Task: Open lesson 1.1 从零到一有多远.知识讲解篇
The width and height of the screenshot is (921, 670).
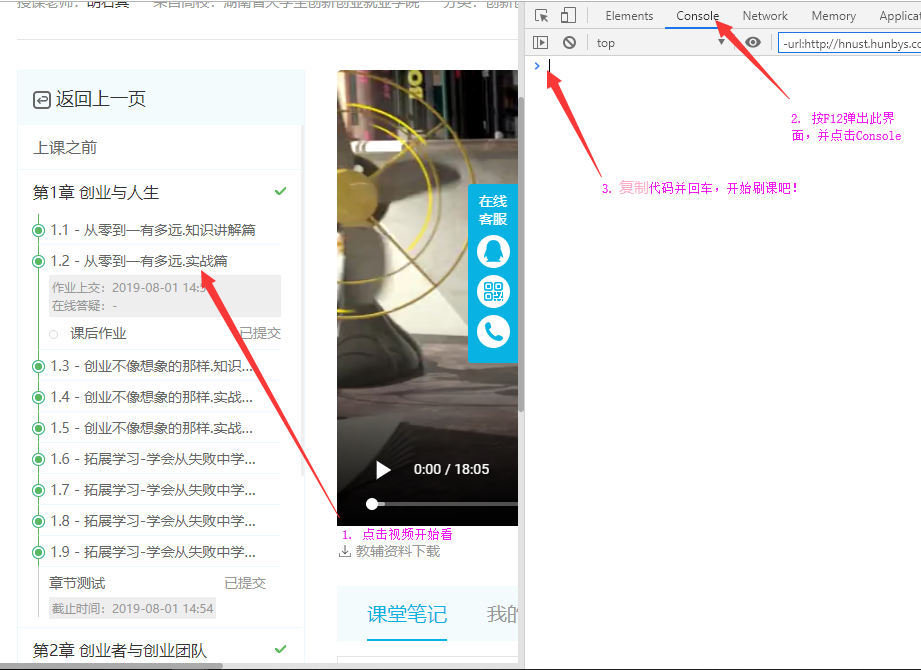Action: coord(153,230)
